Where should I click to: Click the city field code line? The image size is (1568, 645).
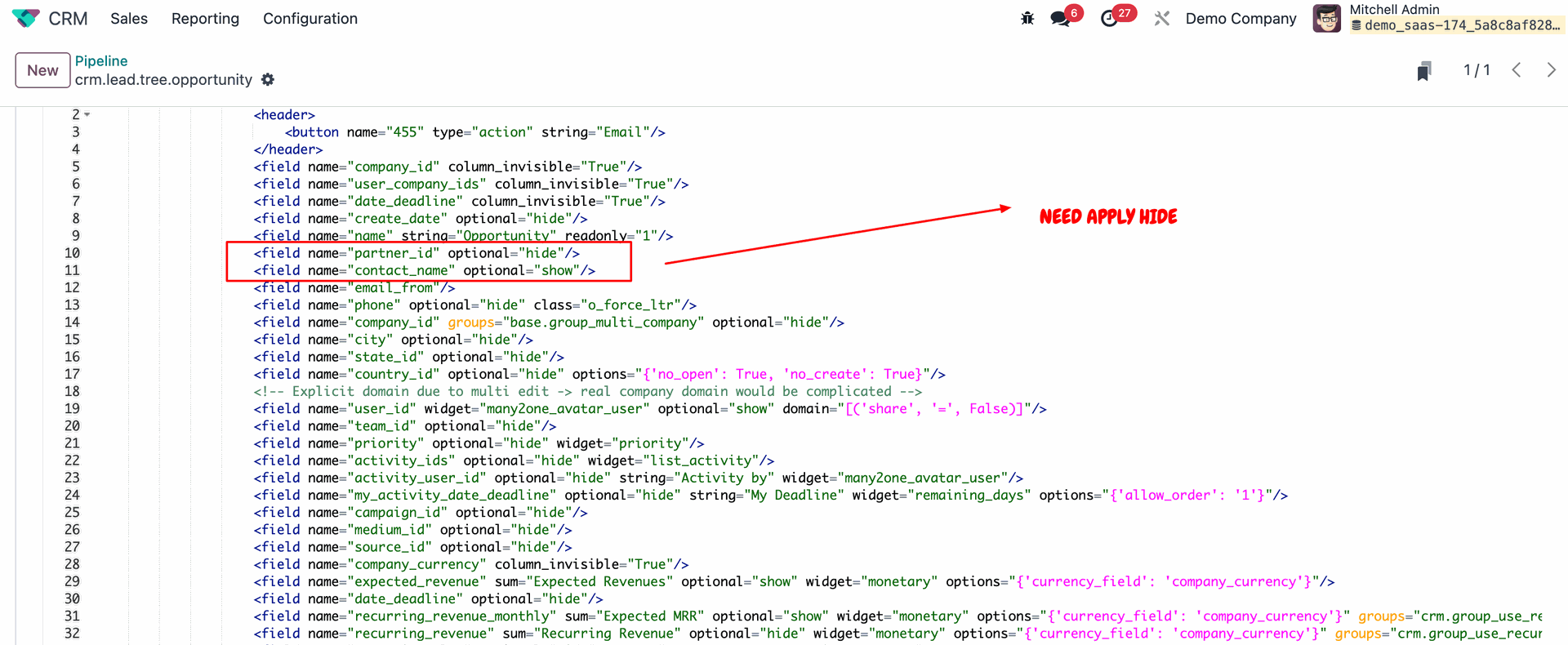394,340
